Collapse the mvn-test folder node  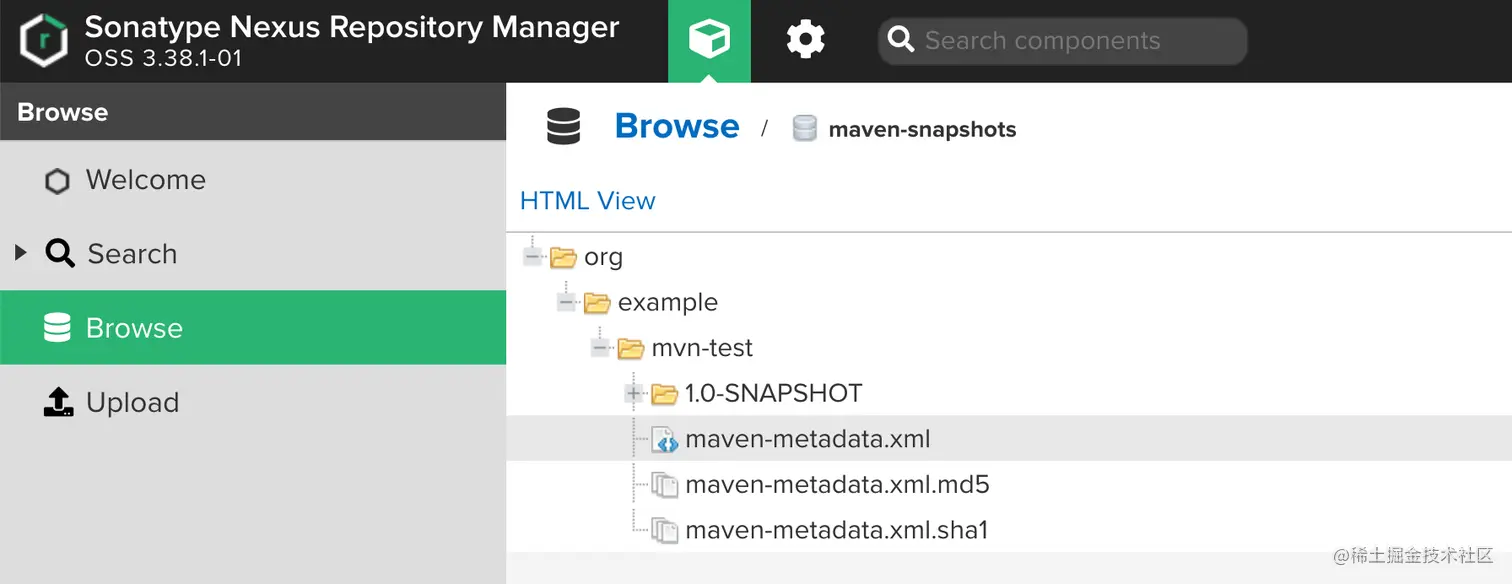click(600, 348)
